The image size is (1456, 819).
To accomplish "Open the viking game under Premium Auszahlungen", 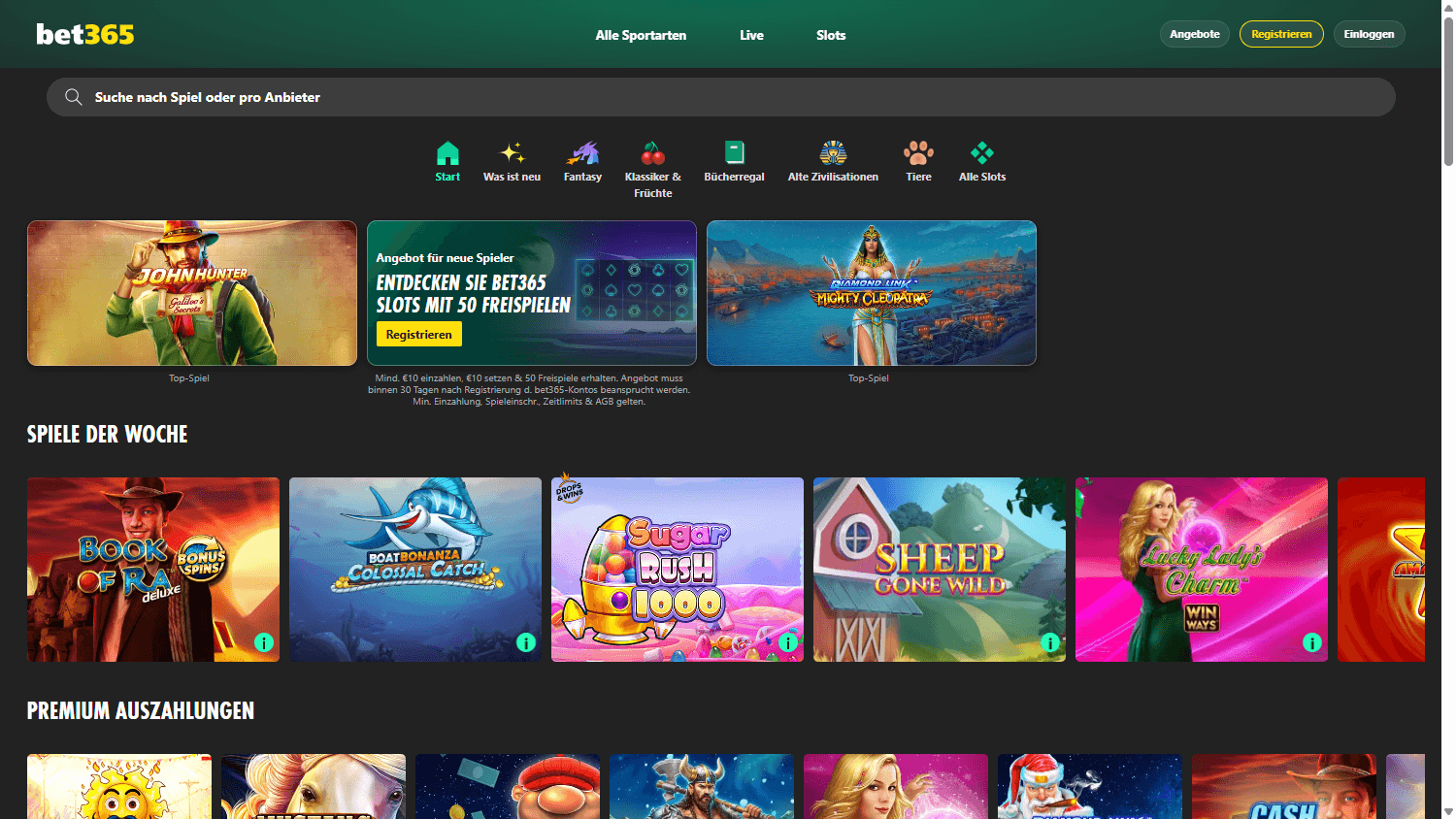I will [x=702, y=787].
